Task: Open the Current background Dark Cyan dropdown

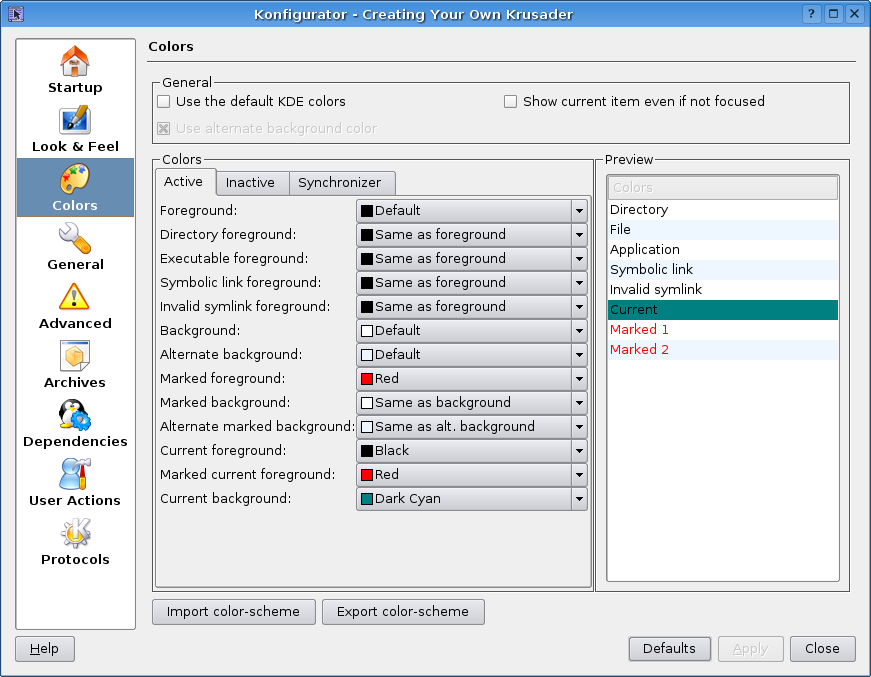Action: (471, 499)
